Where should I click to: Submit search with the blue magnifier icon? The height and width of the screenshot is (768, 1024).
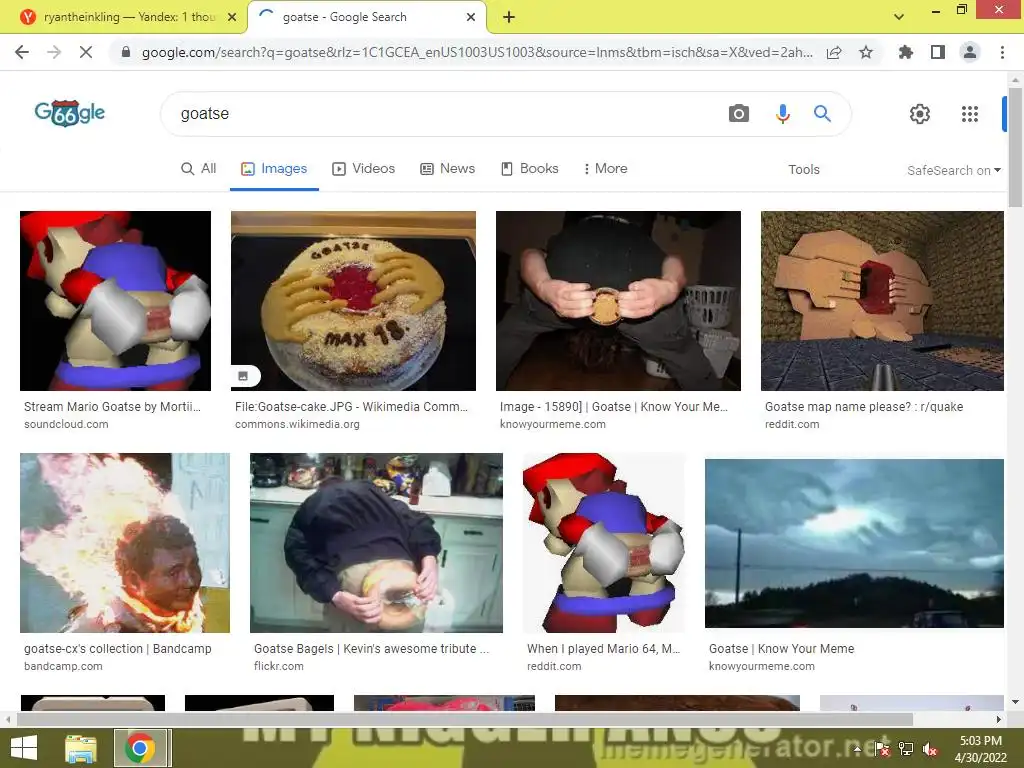(x=822, y=114)
